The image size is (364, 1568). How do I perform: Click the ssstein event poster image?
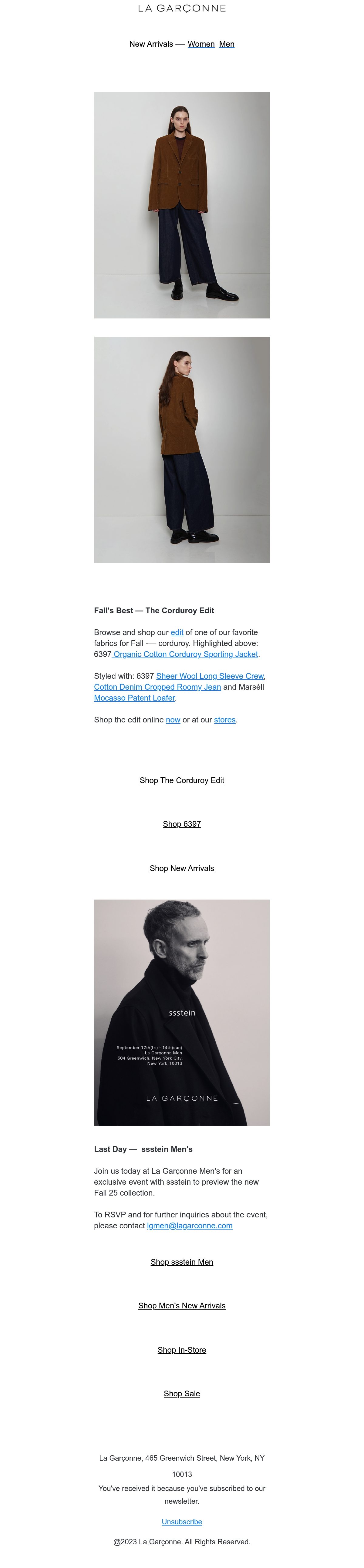[181, 1012]
